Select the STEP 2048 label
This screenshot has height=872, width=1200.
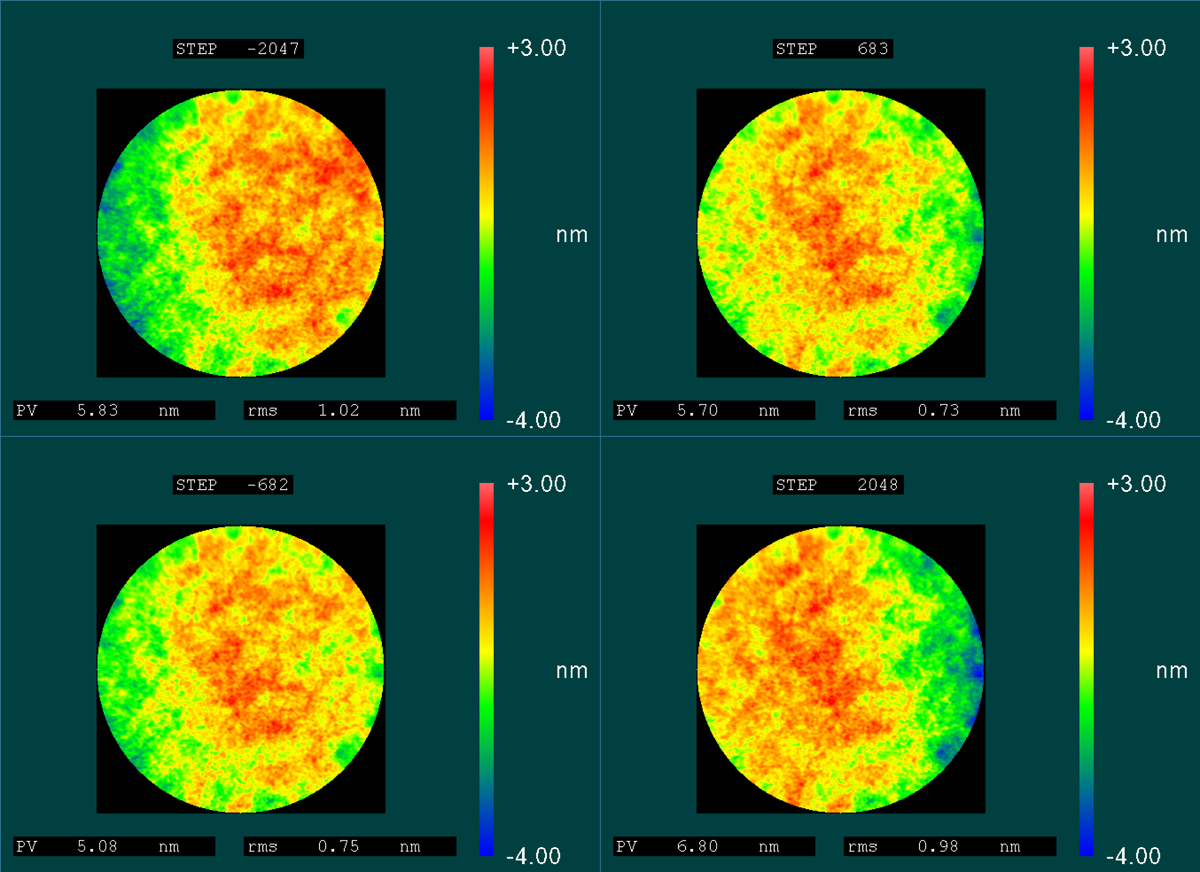(x=838, y=485)
